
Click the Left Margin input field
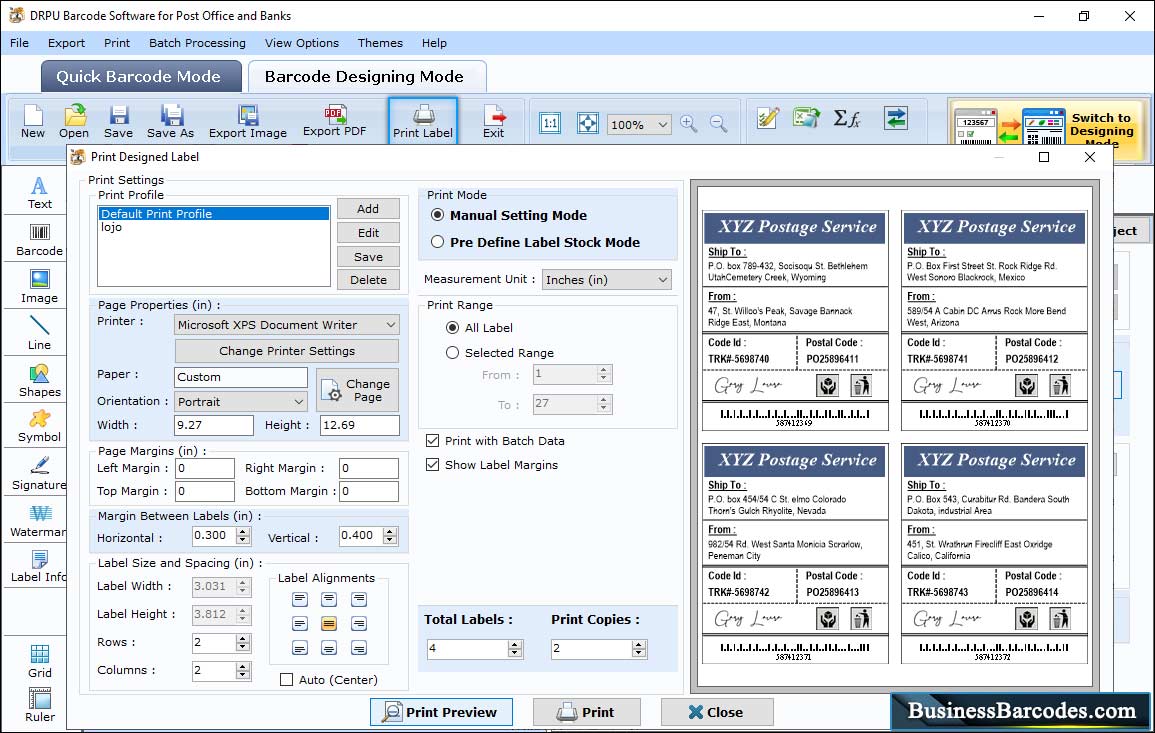(x=205, y=468)
